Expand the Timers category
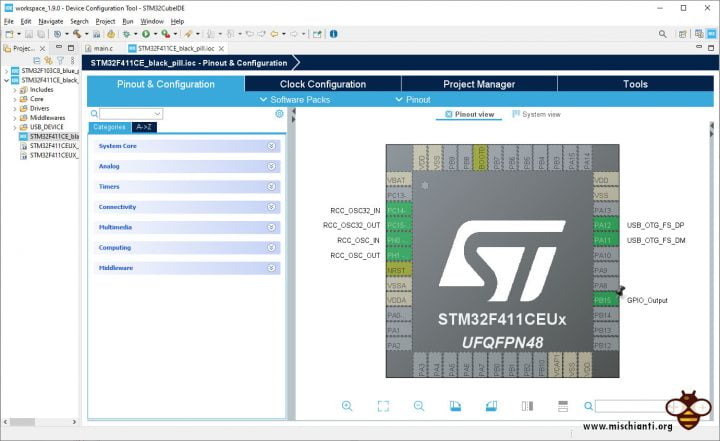 (x=187, y=187)
